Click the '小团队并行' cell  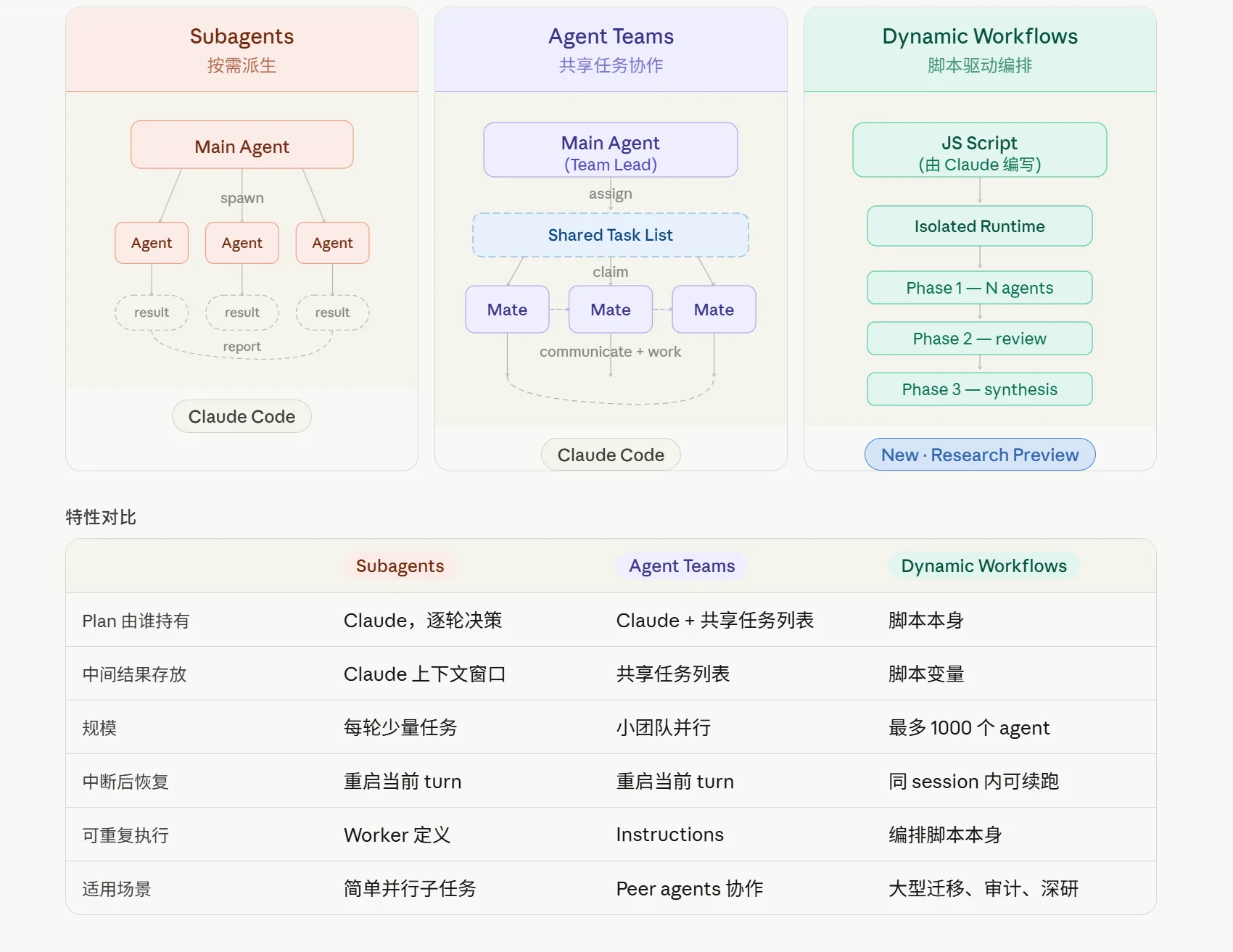pos(664,728)
